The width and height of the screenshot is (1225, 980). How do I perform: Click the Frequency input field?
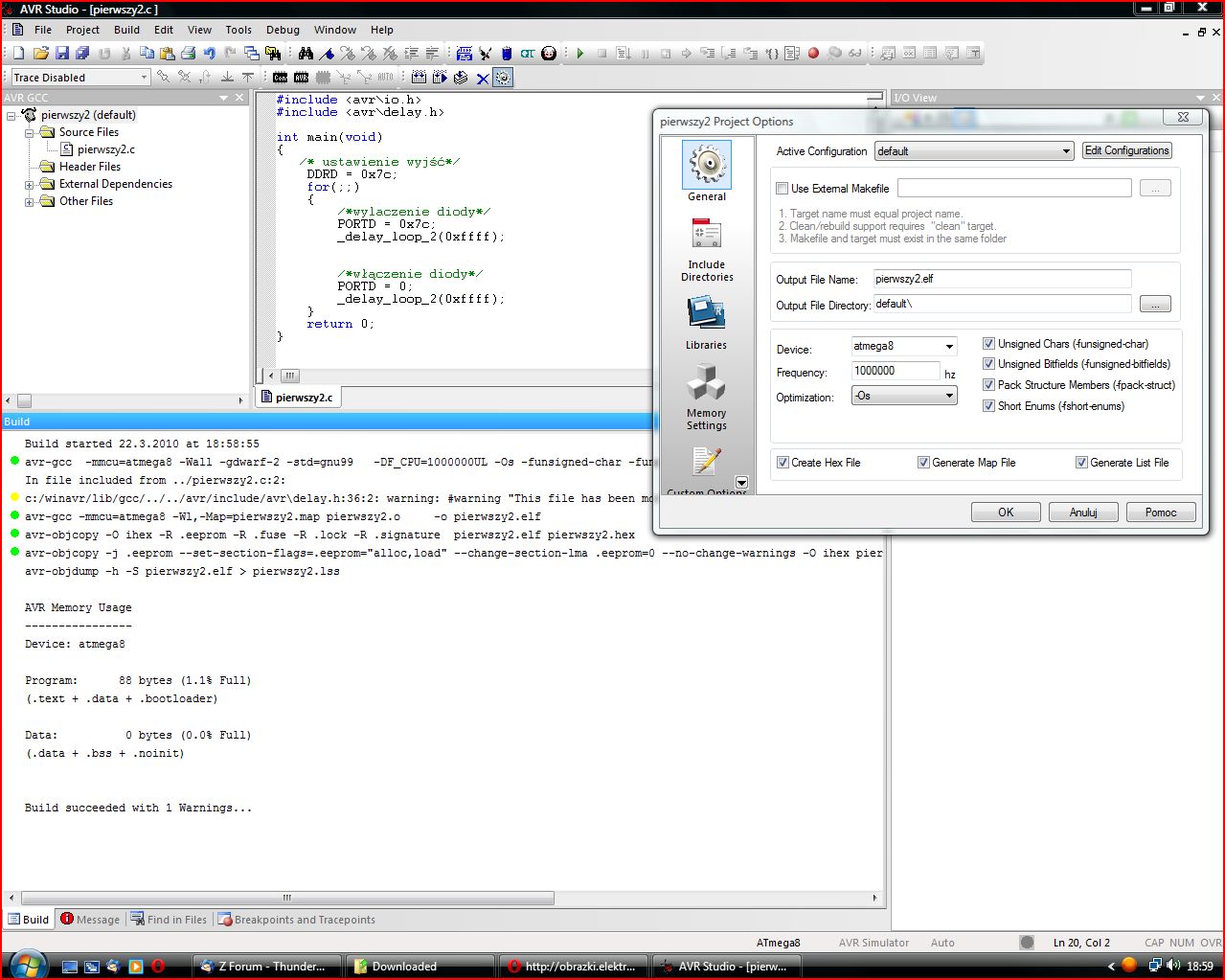tap(896, 372)
